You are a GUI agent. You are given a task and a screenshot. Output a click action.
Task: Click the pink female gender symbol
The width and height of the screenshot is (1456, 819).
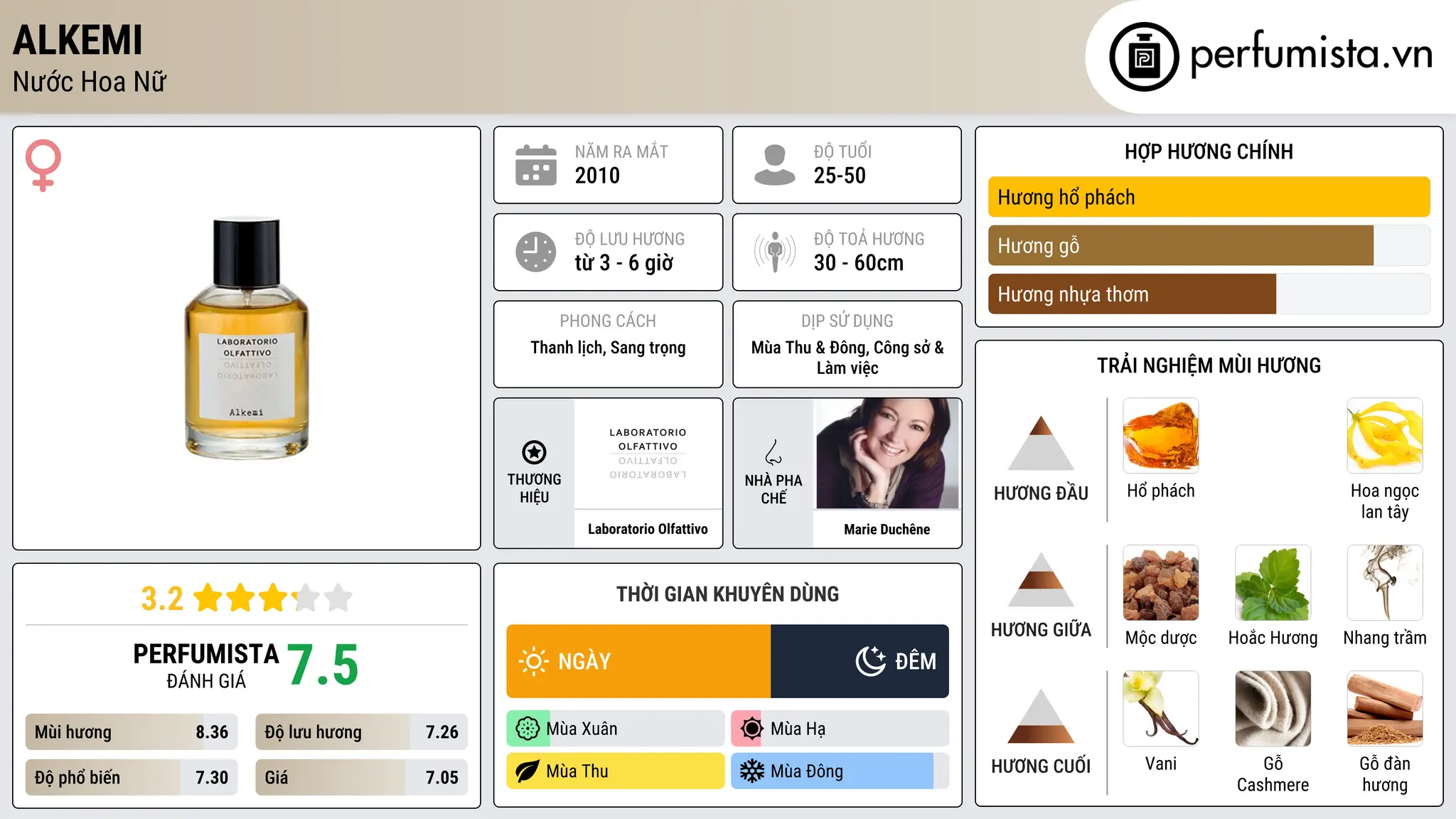pos(43,165)
